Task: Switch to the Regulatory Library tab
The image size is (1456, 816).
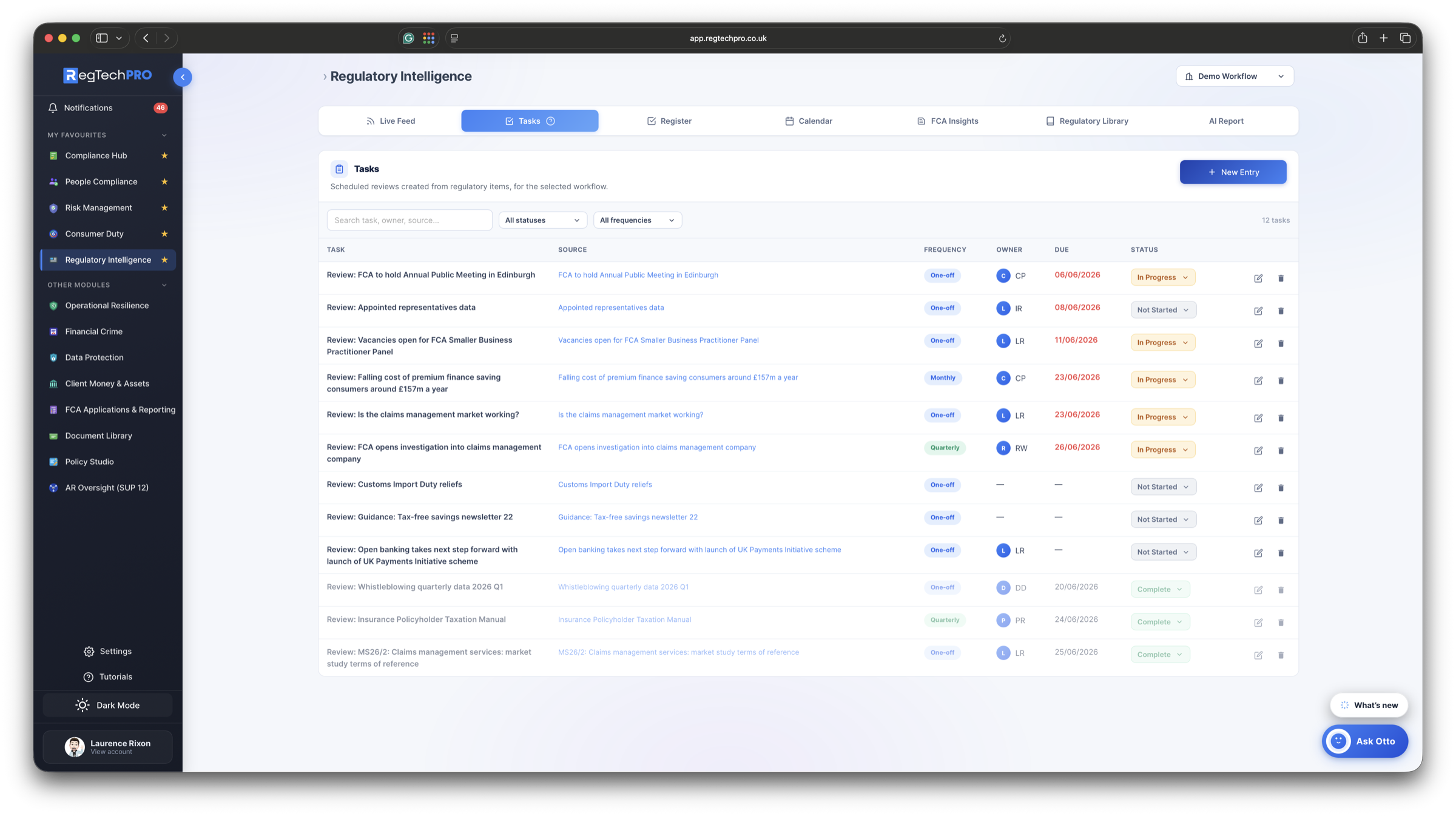Action: pos(1087,121)
